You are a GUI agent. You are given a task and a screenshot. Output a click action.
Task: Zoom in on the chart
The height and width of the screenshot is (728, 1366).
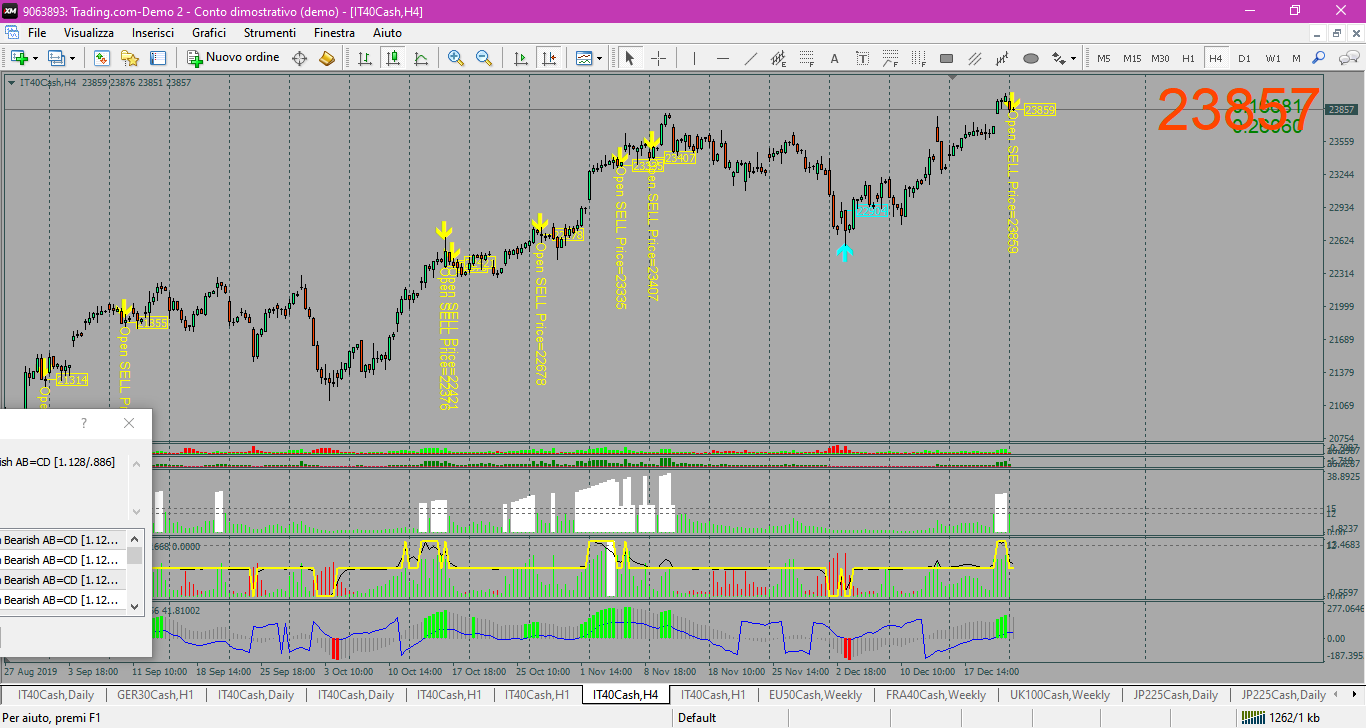456,58
